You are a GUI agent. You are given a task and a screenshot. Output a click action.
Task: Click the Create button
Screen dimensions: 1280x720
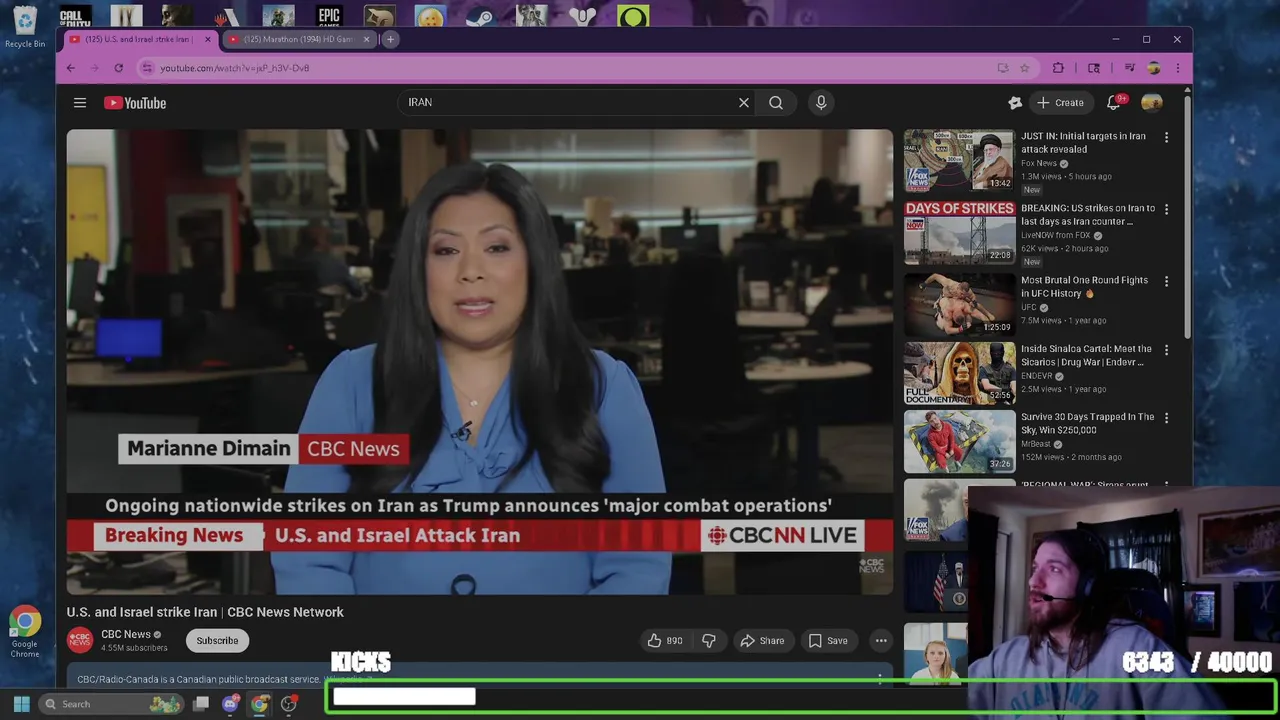pos(1060,102)
